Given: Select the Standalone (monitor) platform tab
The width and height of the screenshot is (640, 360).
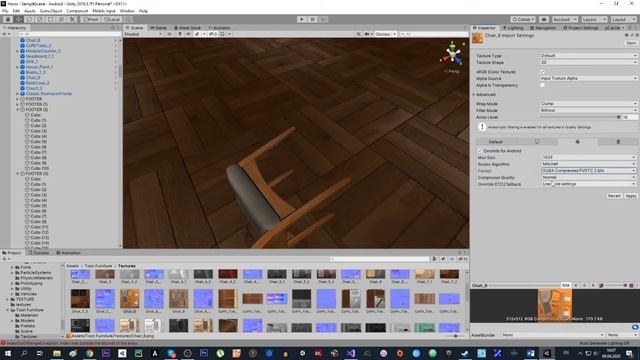Looking at the screenshot, I should [x=537, y=142].
